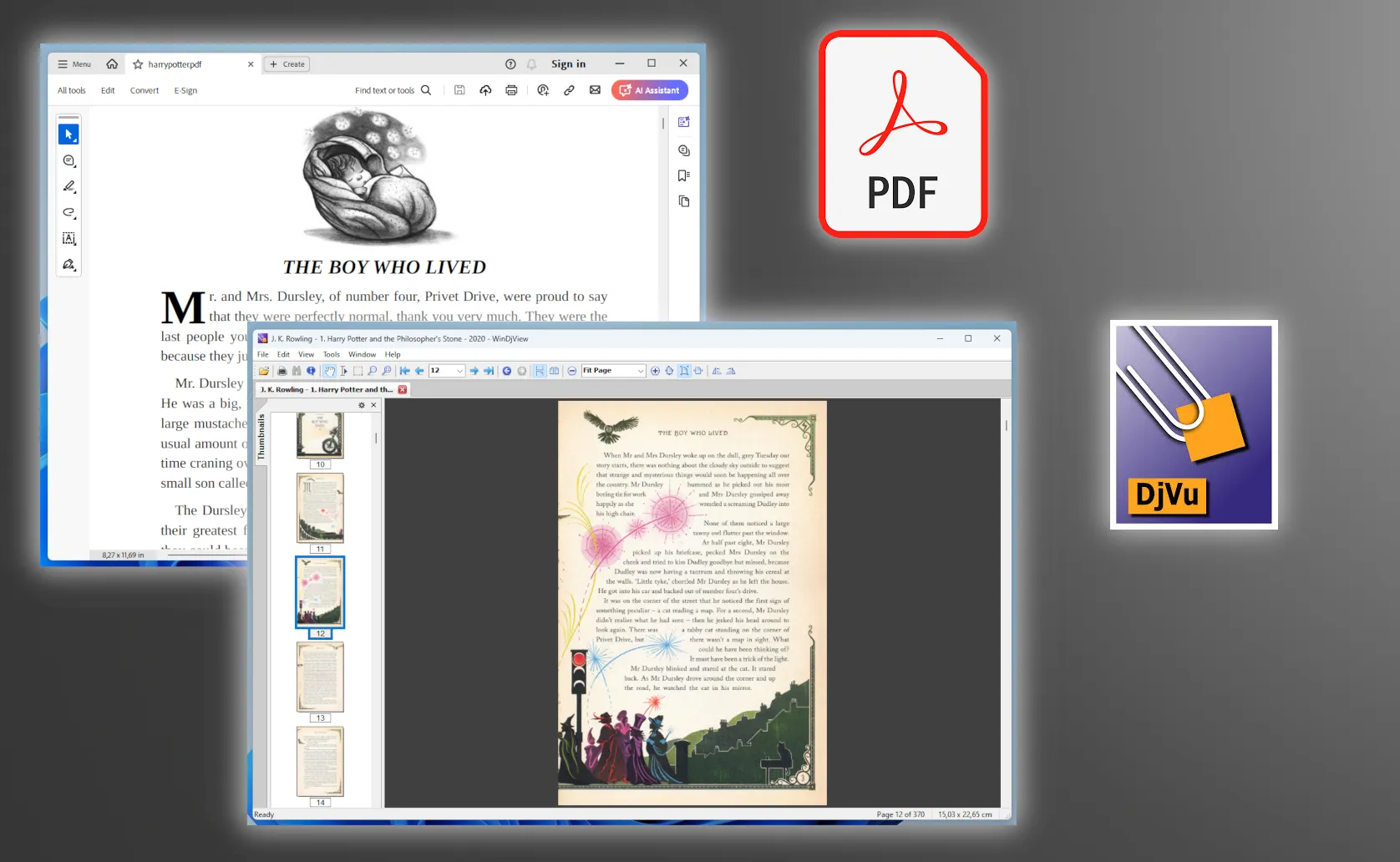Expand the selection tool options arrow
Viewport: 1400px width, 862px height.
(75, 139)
